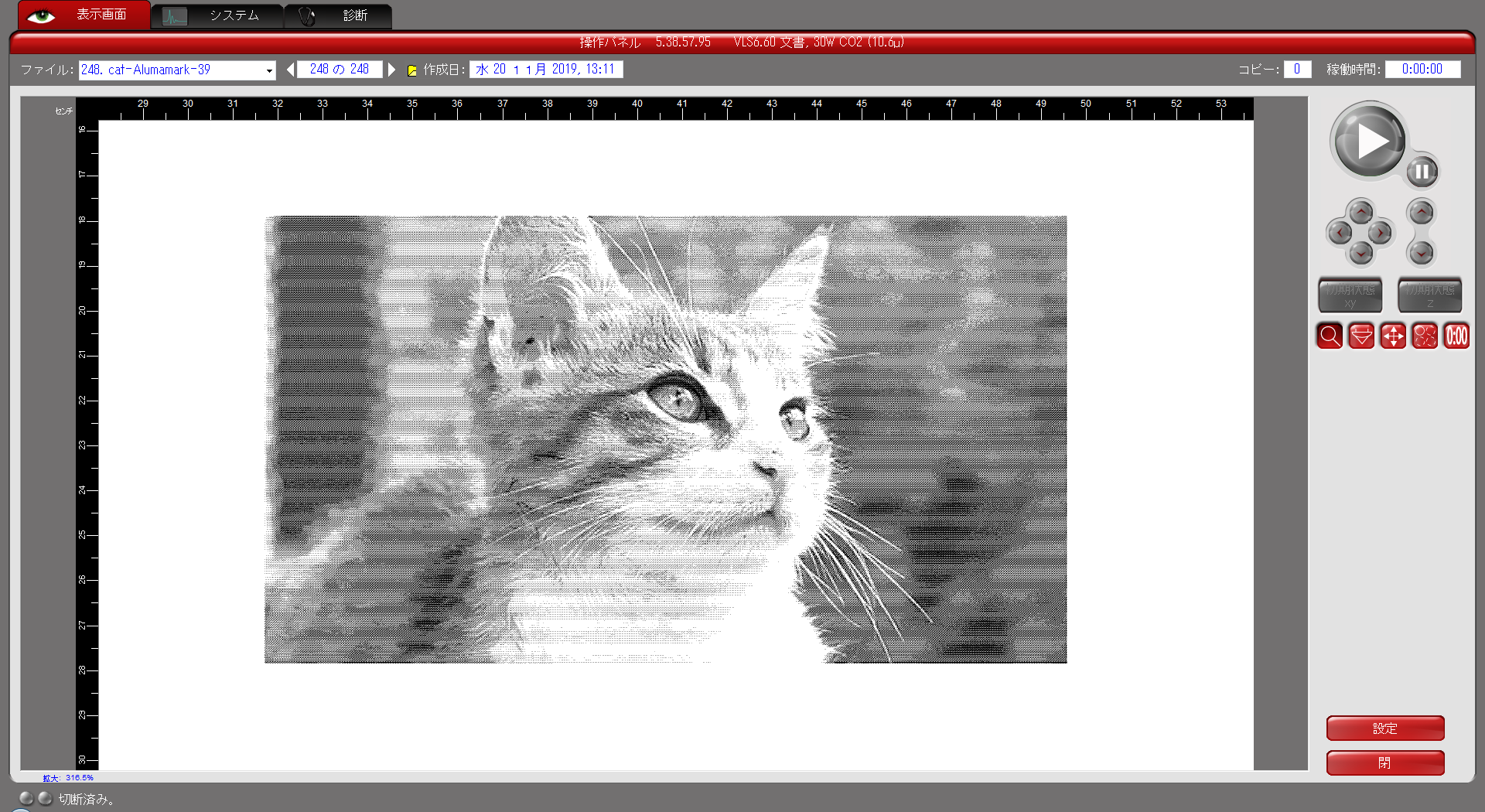
Task: Select the magnifying glass zoom tool
Action: click(x=1330, y=336)
